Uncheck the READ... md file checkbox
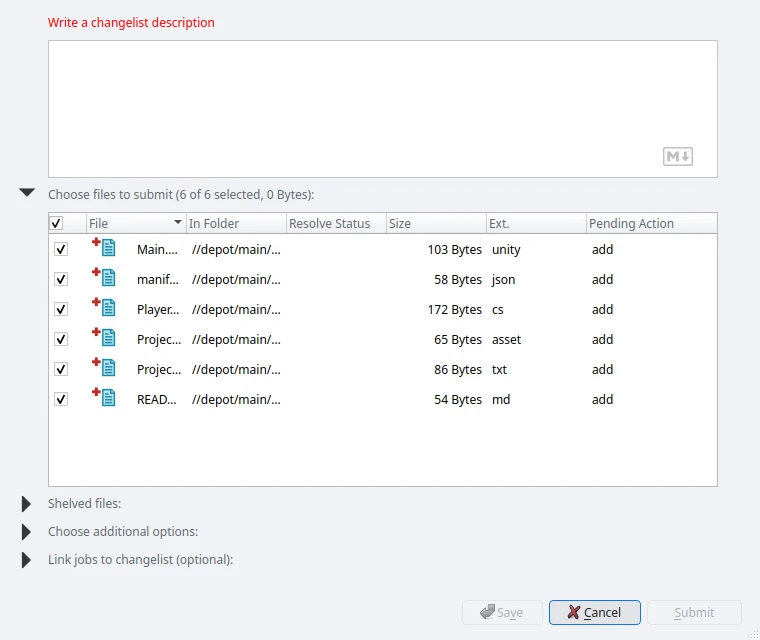This screenshot has width=760, height=640. tap(61, 400)
